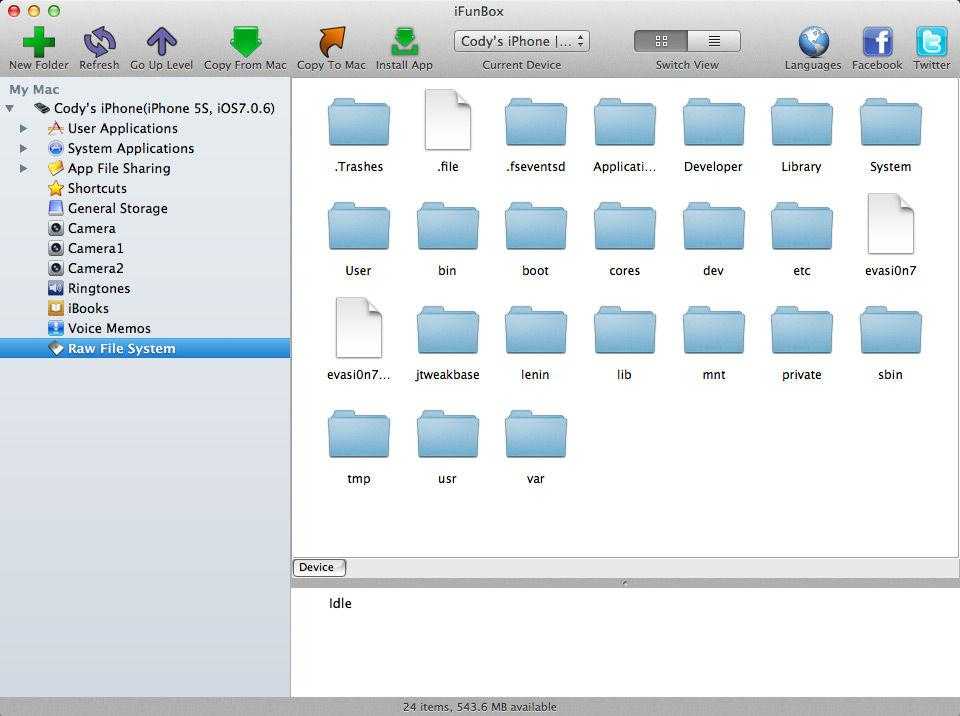Select the Developer folder

(x=713, y=122)
